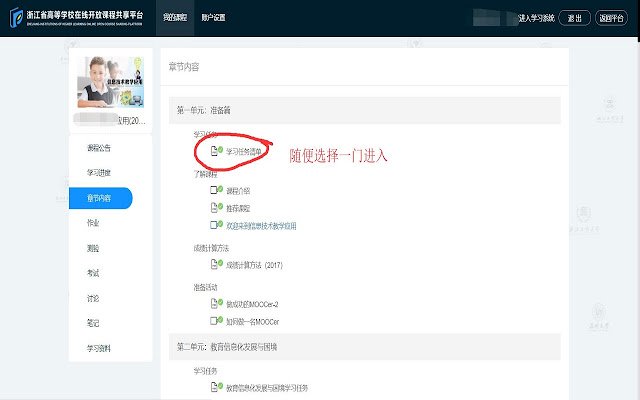
Task: Select 学习进度 in the left sidebar
Action: click(x=99, y=173)
